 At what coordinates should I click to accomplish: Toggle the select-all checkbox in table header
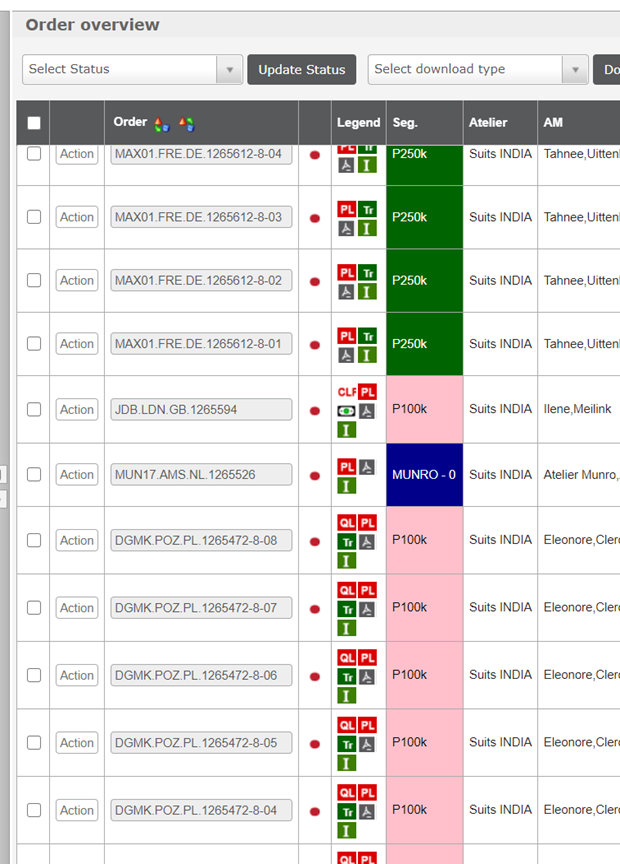(34, 123)
